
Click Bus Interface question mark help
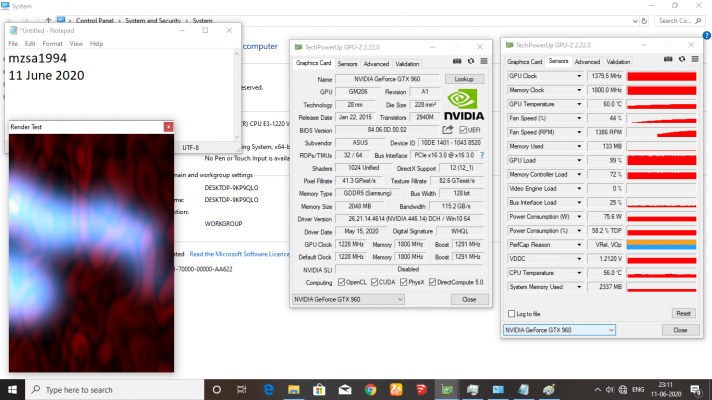482,155
